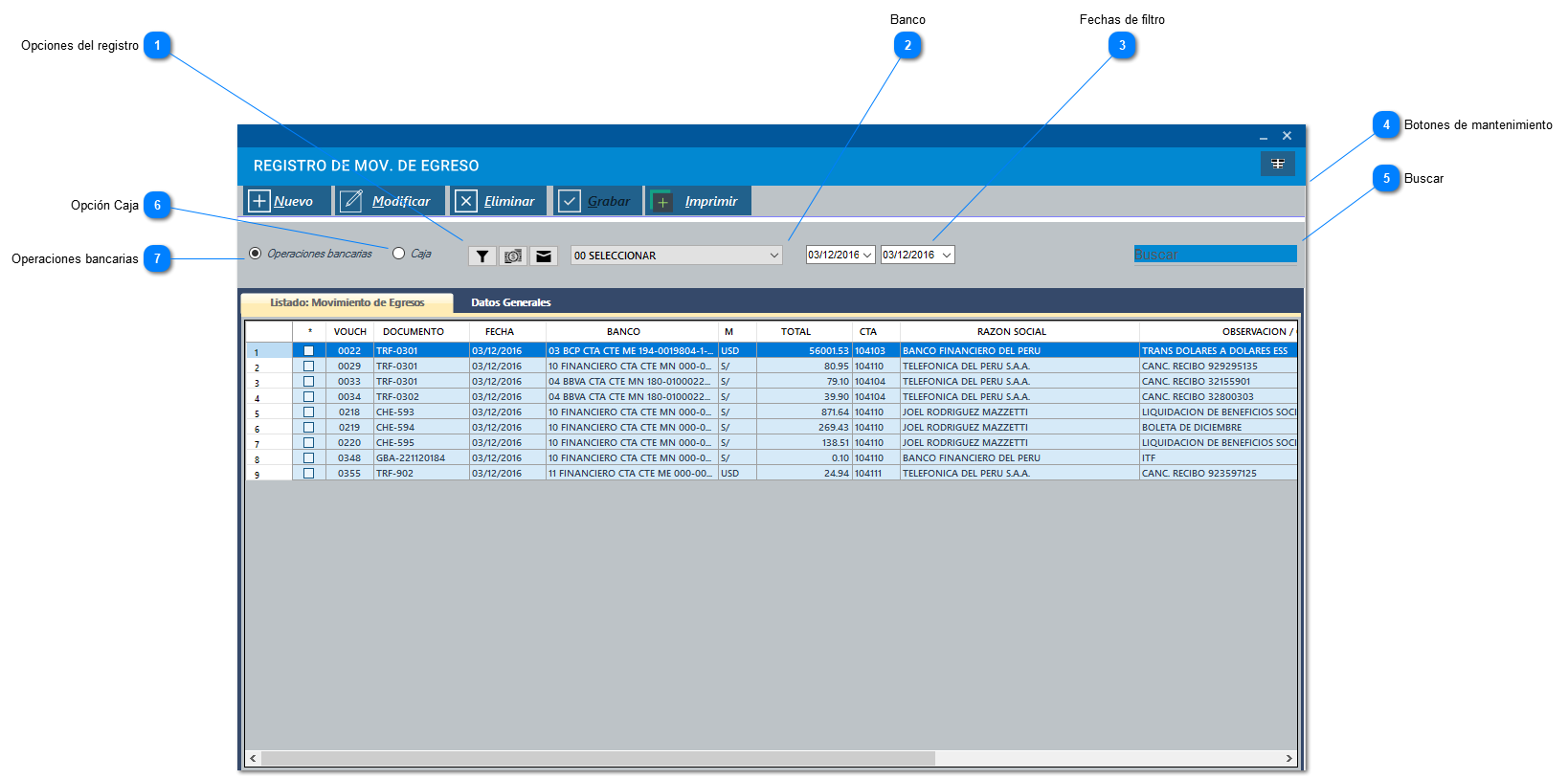Screen dimensions: 1568x779
Task: Check the box for voucher 0348
Action: tap(309, 458)
